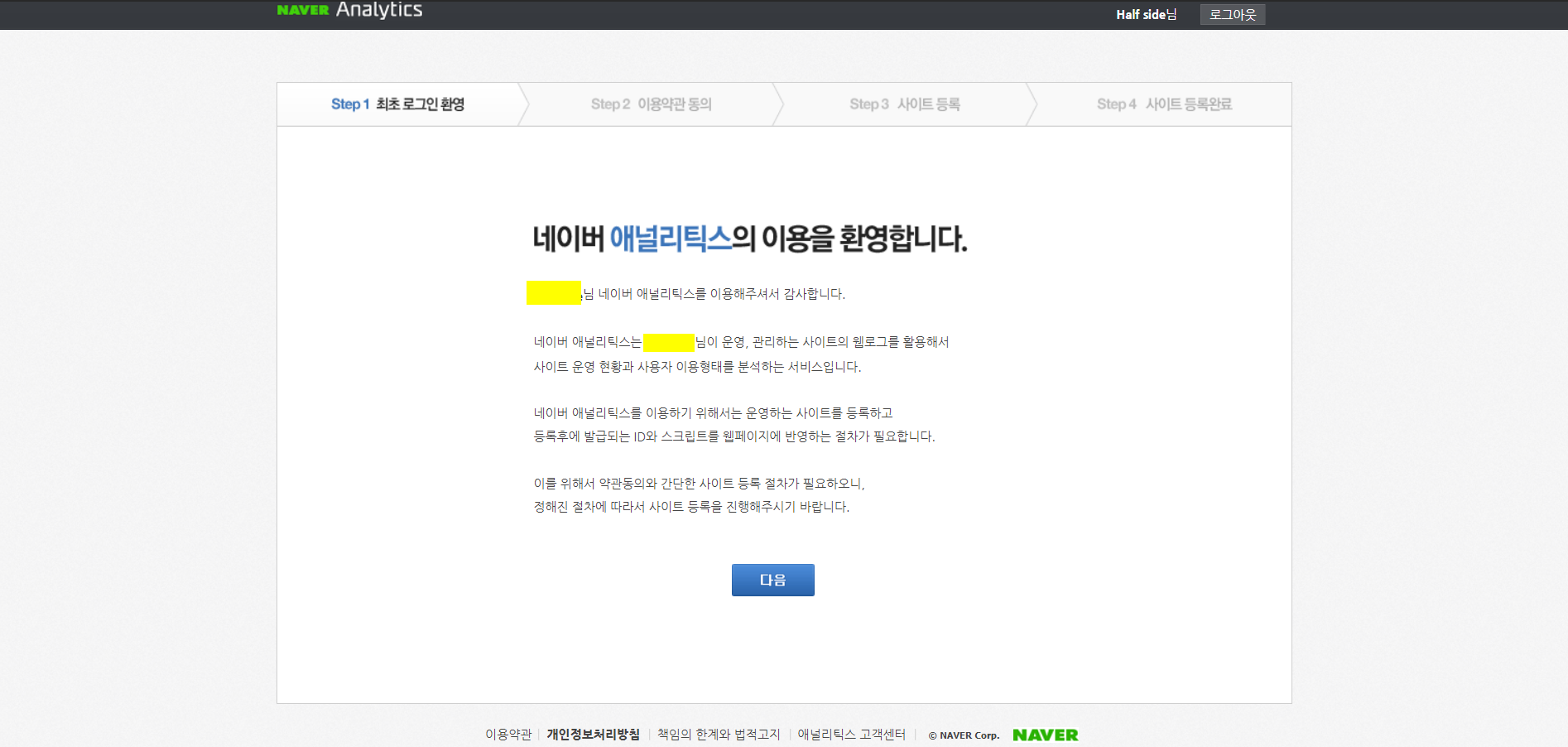
Task: Select Step 4 사이트 등록완료 tab
Action: tap(1164, 104)
